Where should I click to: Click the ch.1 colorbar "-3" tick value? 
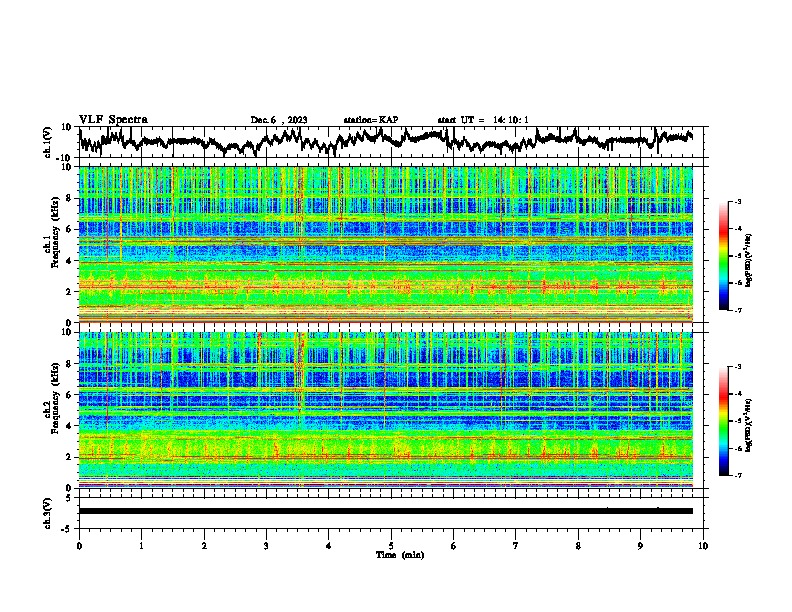point(738,201)
